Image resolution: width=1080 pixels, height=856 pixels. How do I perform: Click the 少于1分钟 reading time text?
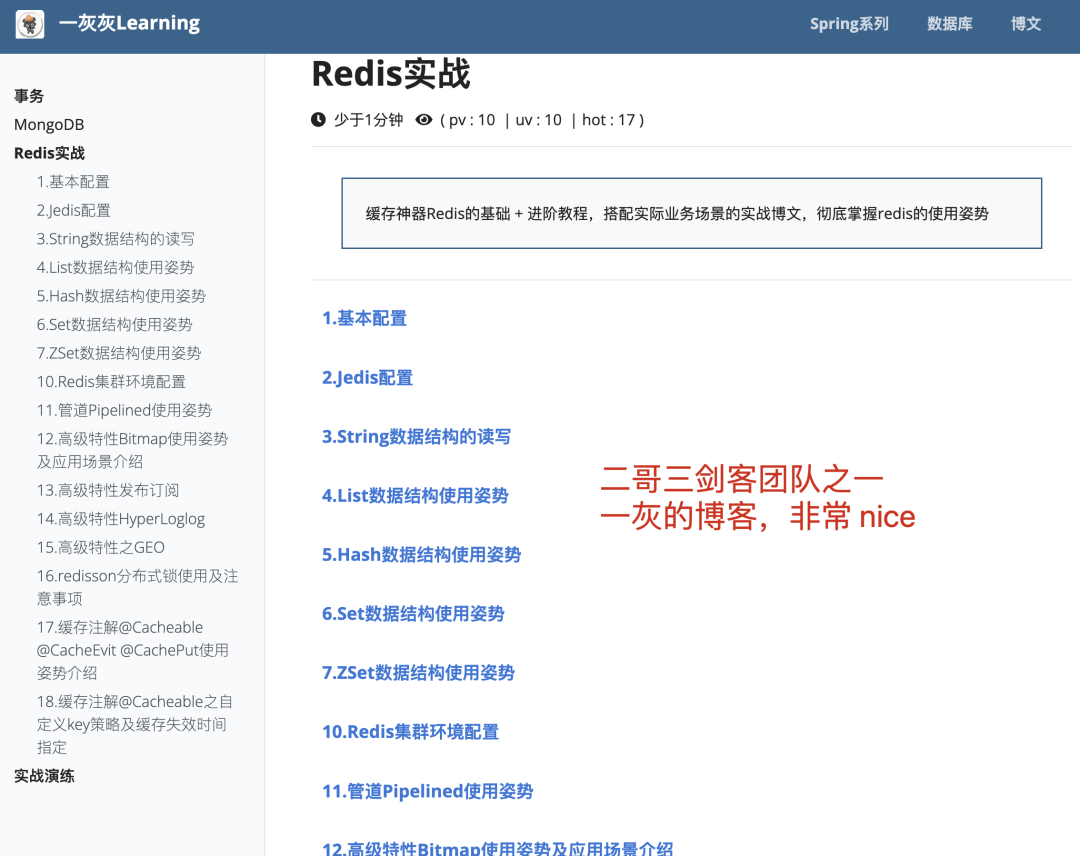(368, 120)
